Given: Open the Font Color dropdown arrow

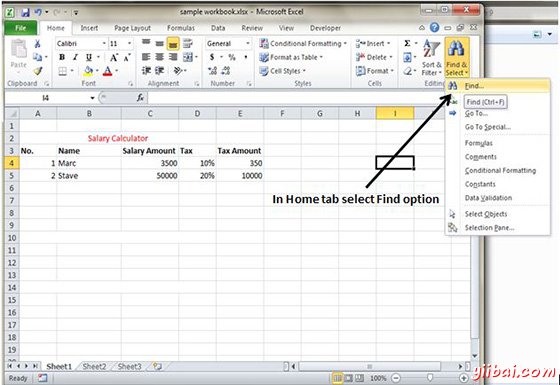Looking at the screenshot, I should (x=116, y=71).
